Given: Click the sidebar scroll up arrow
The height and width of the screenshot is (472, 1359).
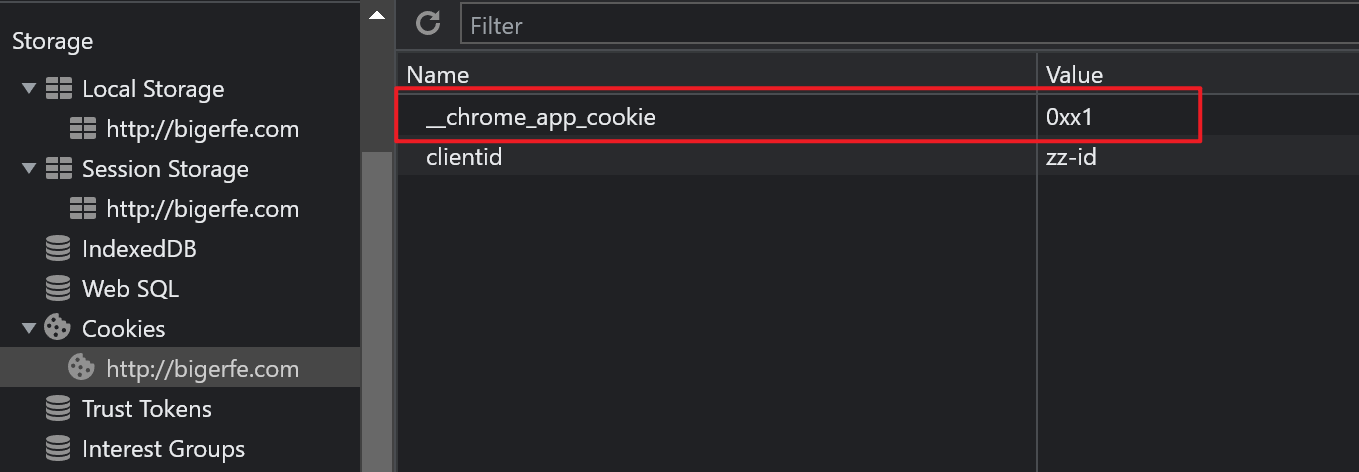Looking at the screenshot, I should [x=377, y=15].
